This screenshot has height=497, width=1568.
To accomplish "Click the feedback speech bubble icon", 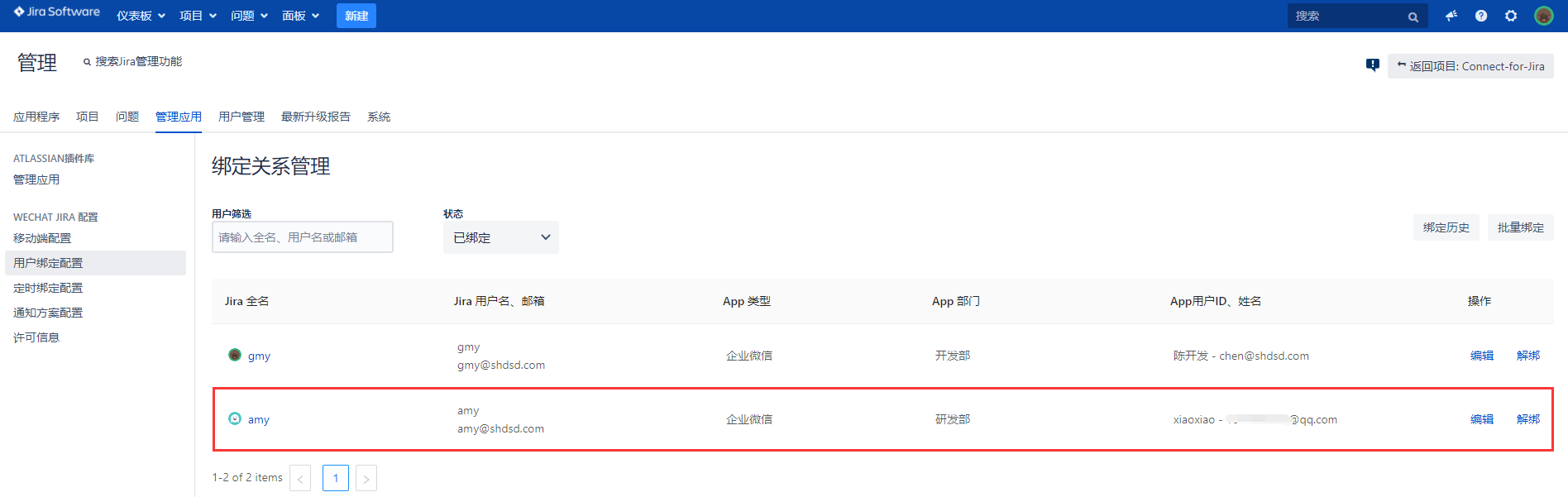I will coord(1373,65).
